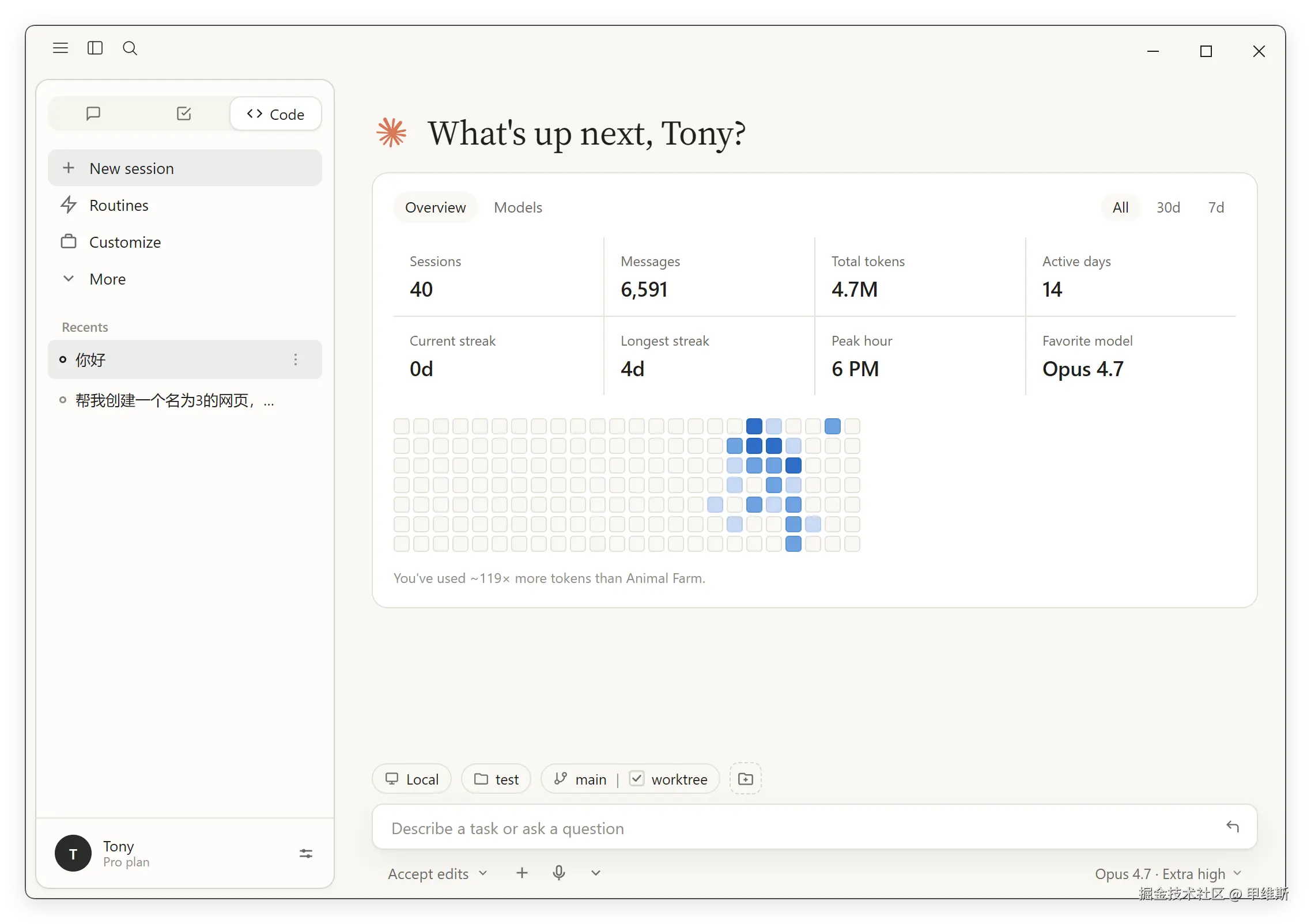Open the Routines page
Screen dimensions: 1311x924
click(184, 206)
